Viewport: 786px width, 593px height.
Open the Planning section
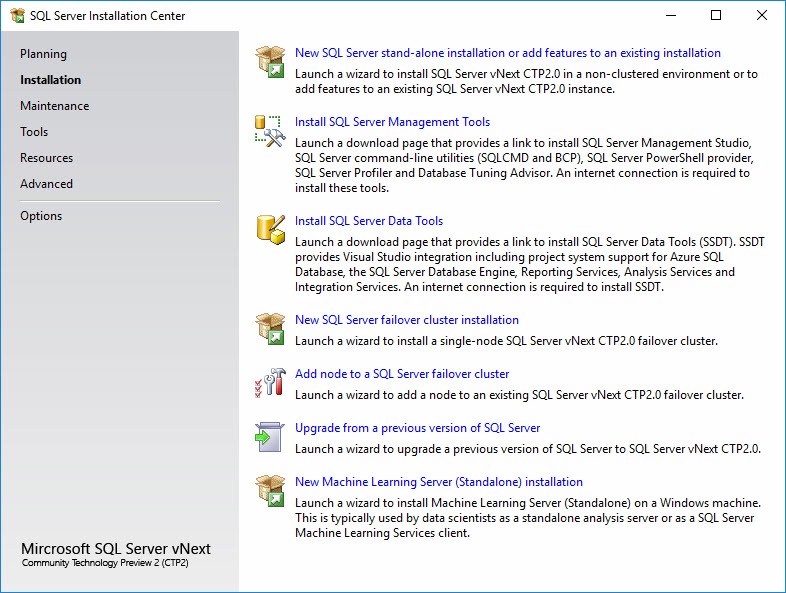tap(43, 54)
